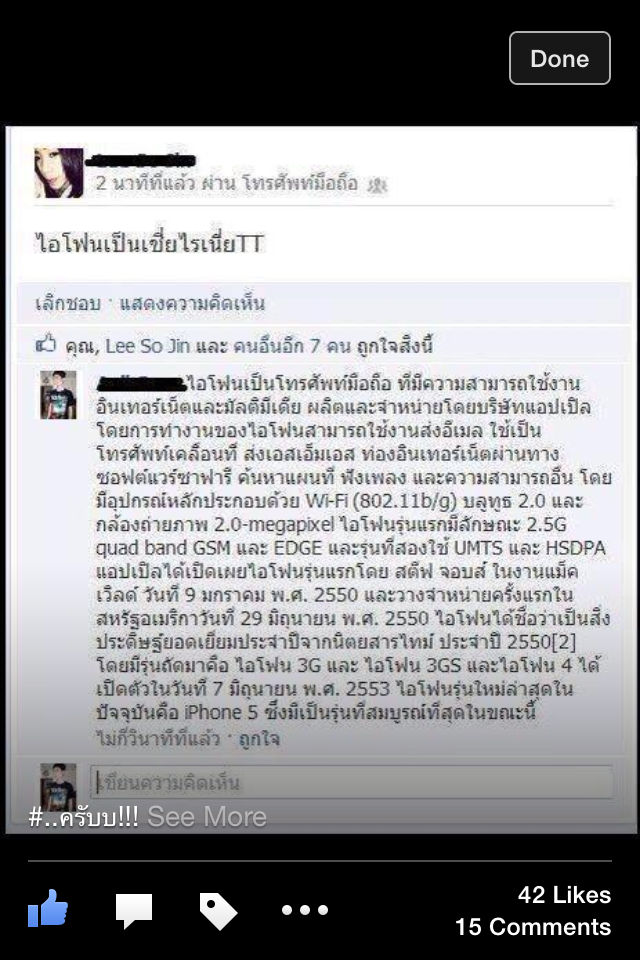Image resolution: width=640 pixels, height=960 pixels.
Task: Expand caption with See More
Action: (x=207, y=817)
